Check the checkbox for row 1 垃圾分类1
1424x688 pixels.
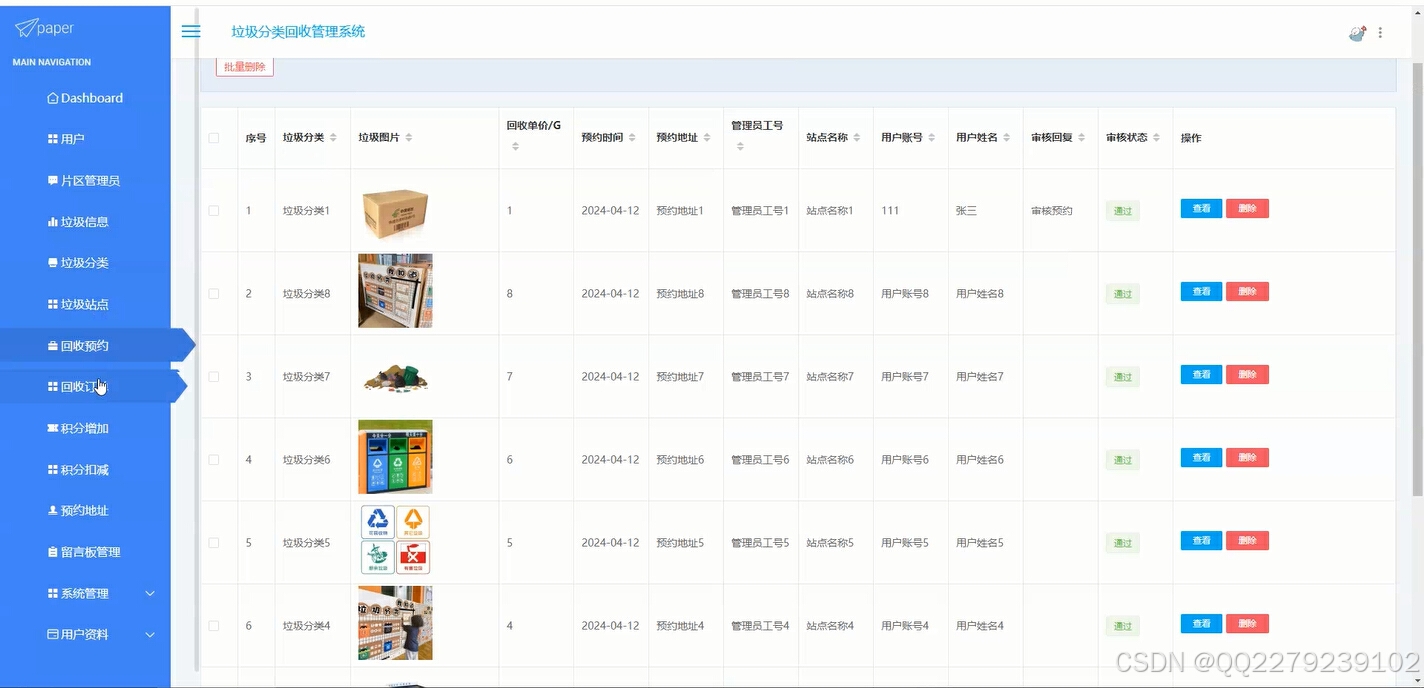pos(216,210)
